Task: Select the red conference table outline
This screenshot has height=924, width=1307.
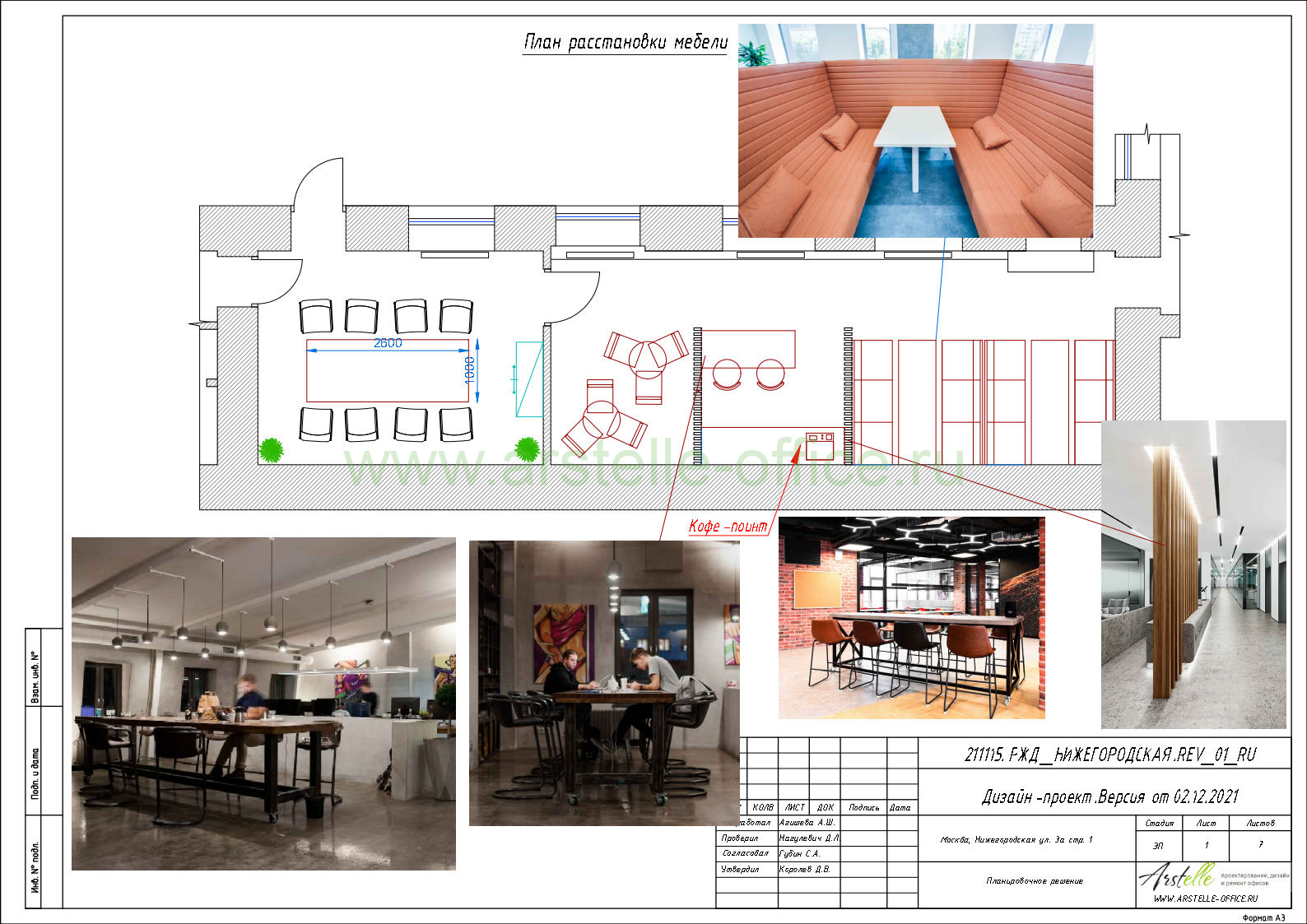Action: [x=388, y=370]
